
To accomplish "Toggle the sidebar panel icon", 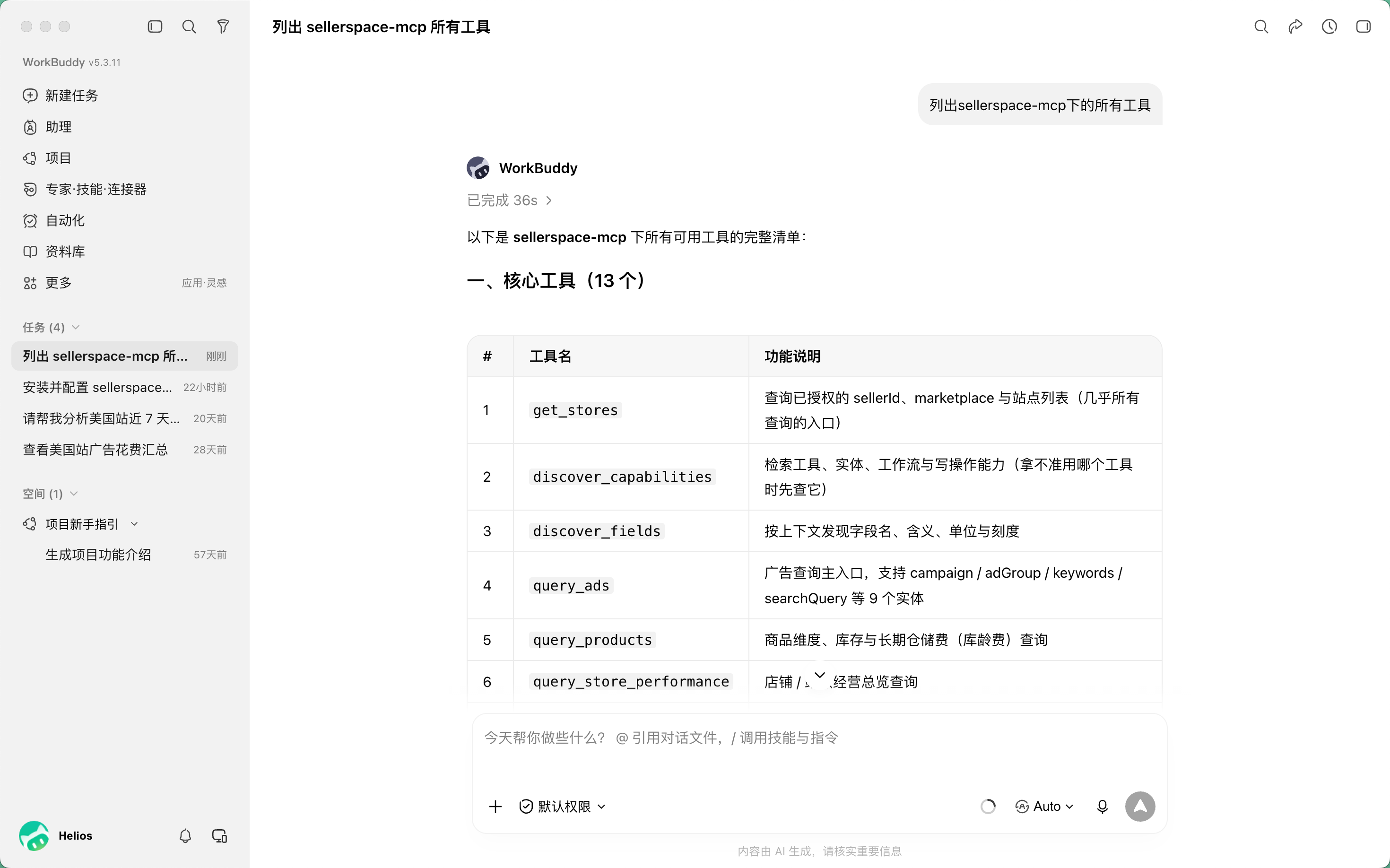I will click(155, 26).
